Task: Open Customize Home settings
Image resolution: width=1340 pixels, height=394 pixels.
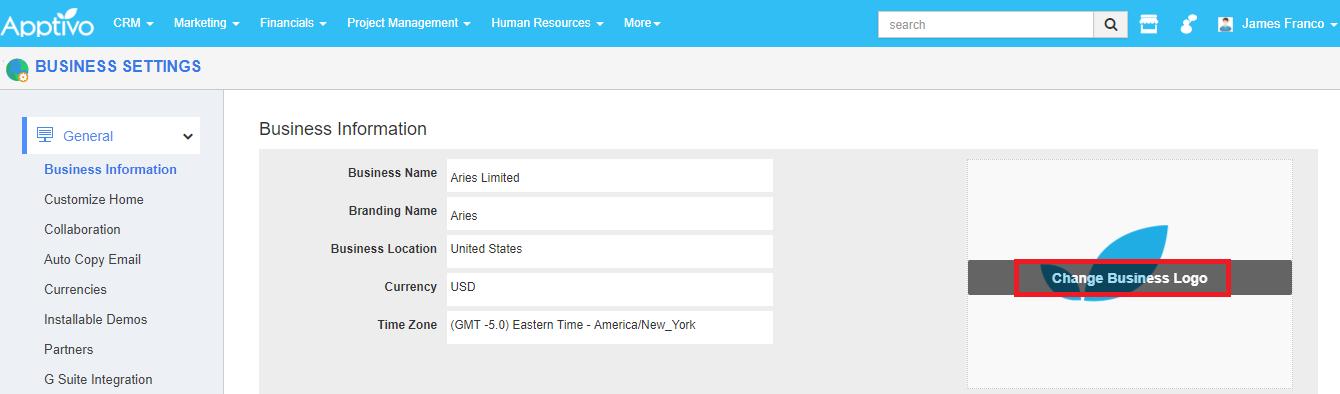Action: tap(94, 199)
